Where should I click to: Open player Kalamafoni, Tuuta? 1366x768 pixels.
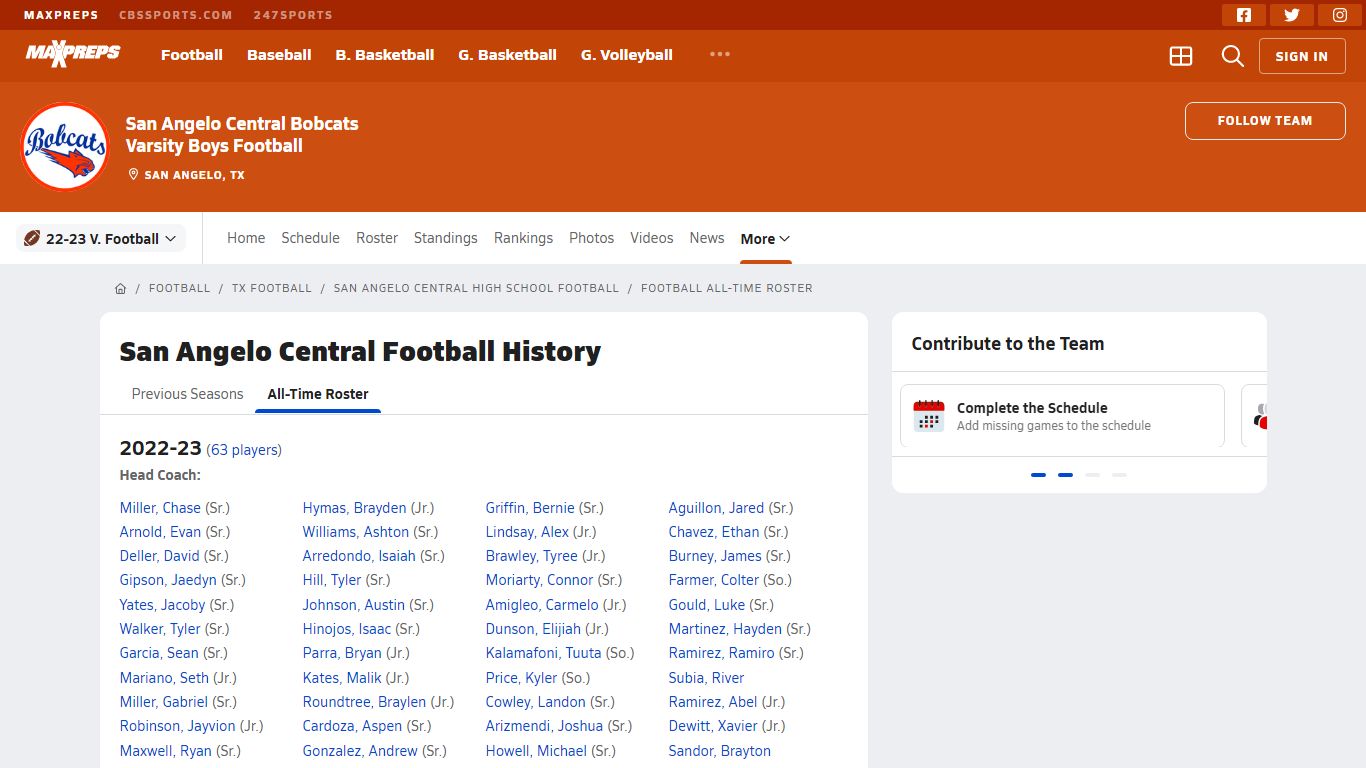pyautogui.click(x=544, y=653)
